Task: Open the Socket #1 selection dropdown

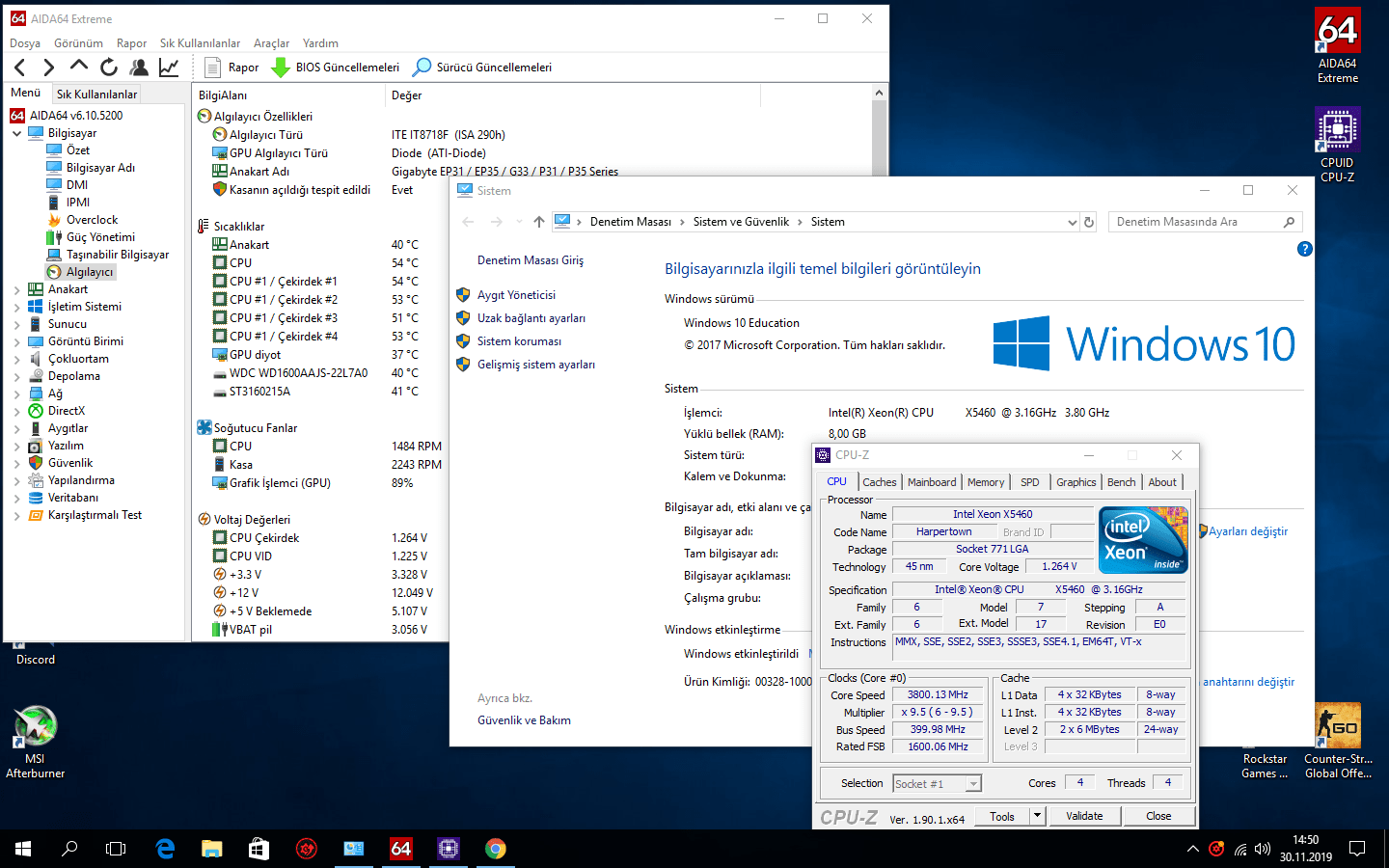Action: (973, 784)
